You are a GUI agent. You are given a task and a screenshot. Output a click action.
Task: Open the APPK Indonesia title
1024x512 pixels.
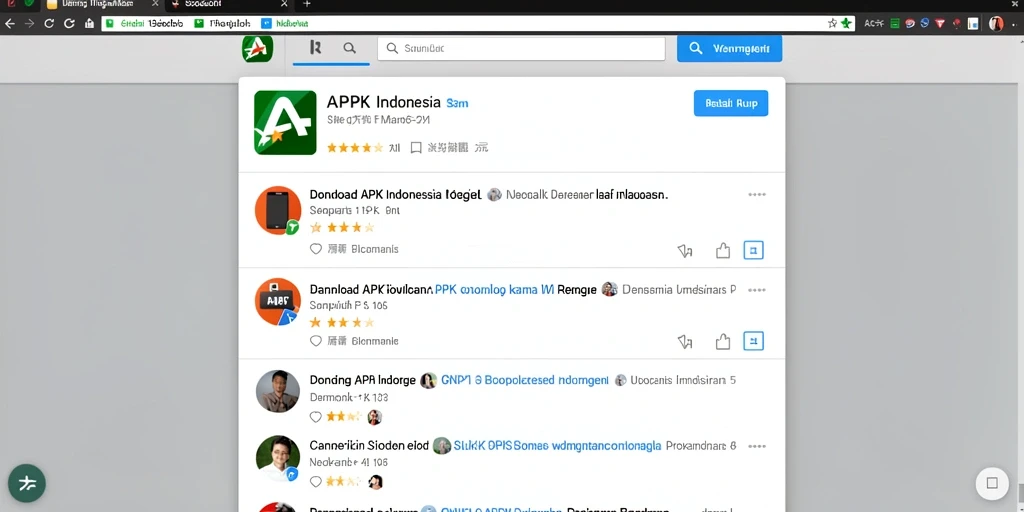(x=383, y=103)
